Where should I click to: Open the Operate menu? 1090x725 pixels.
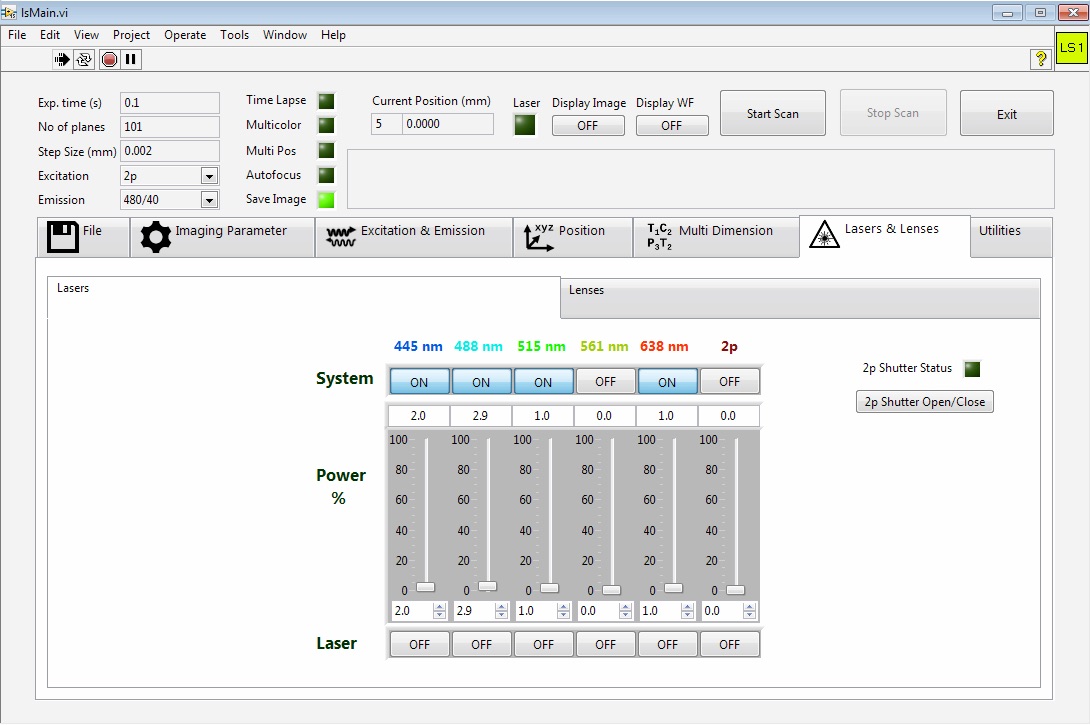185,35
